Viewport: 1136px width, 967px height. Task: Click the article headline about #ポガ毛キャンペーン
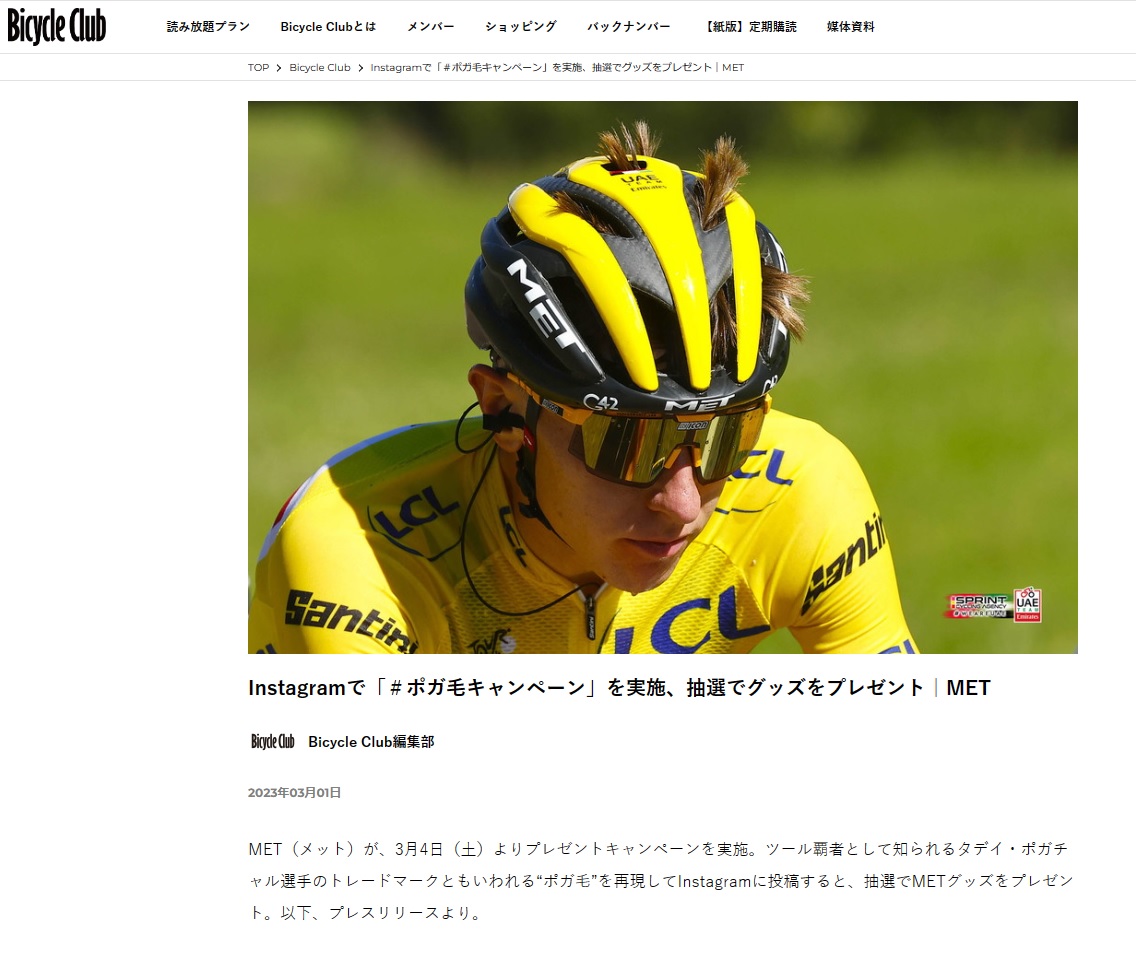[x=619, y=687]
